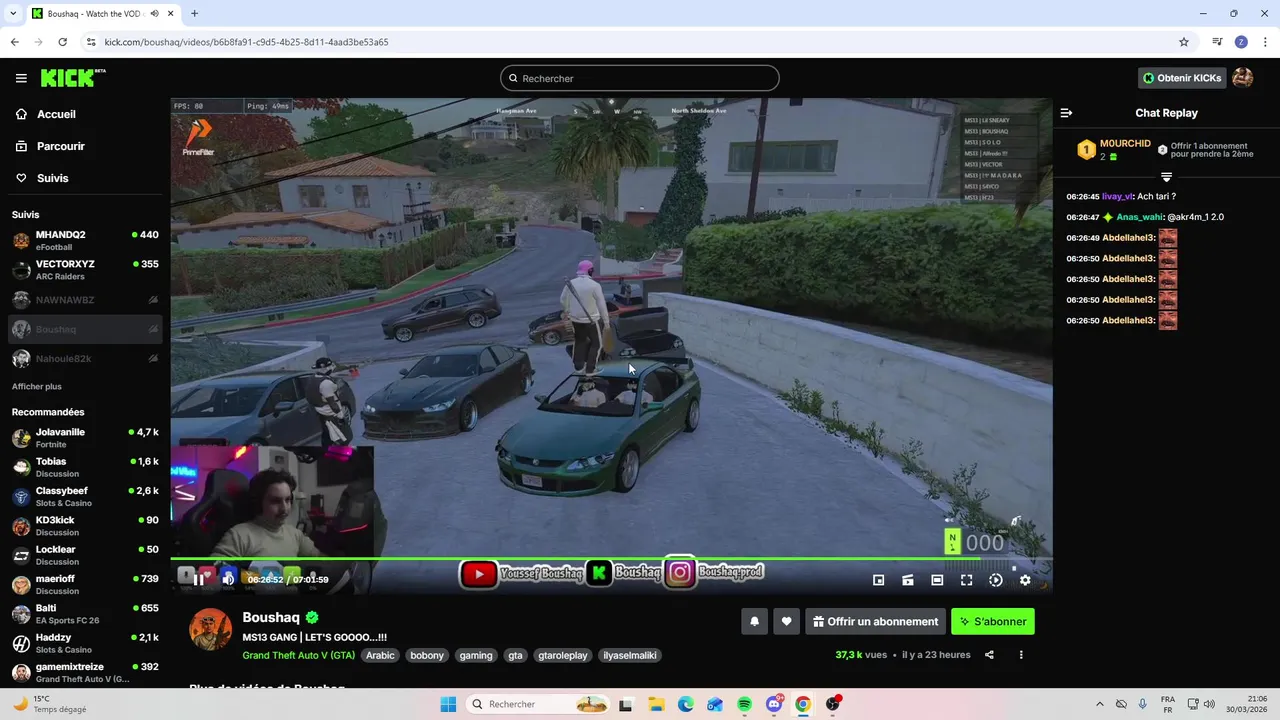Open a new browser tab
The image size is (1280, 720).
pos(194,13)
